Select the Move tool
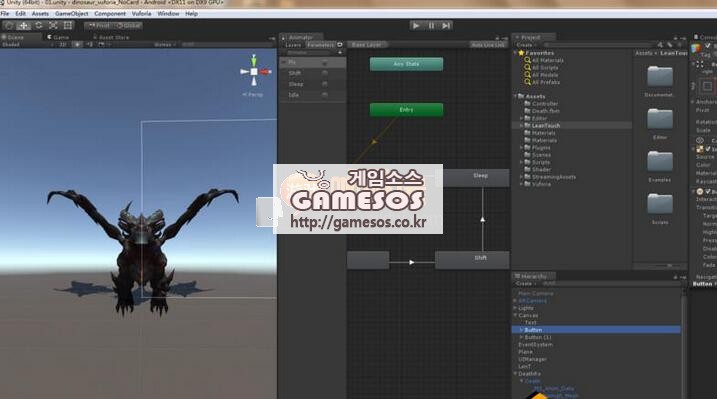717x399 pixels. [24, 26]
